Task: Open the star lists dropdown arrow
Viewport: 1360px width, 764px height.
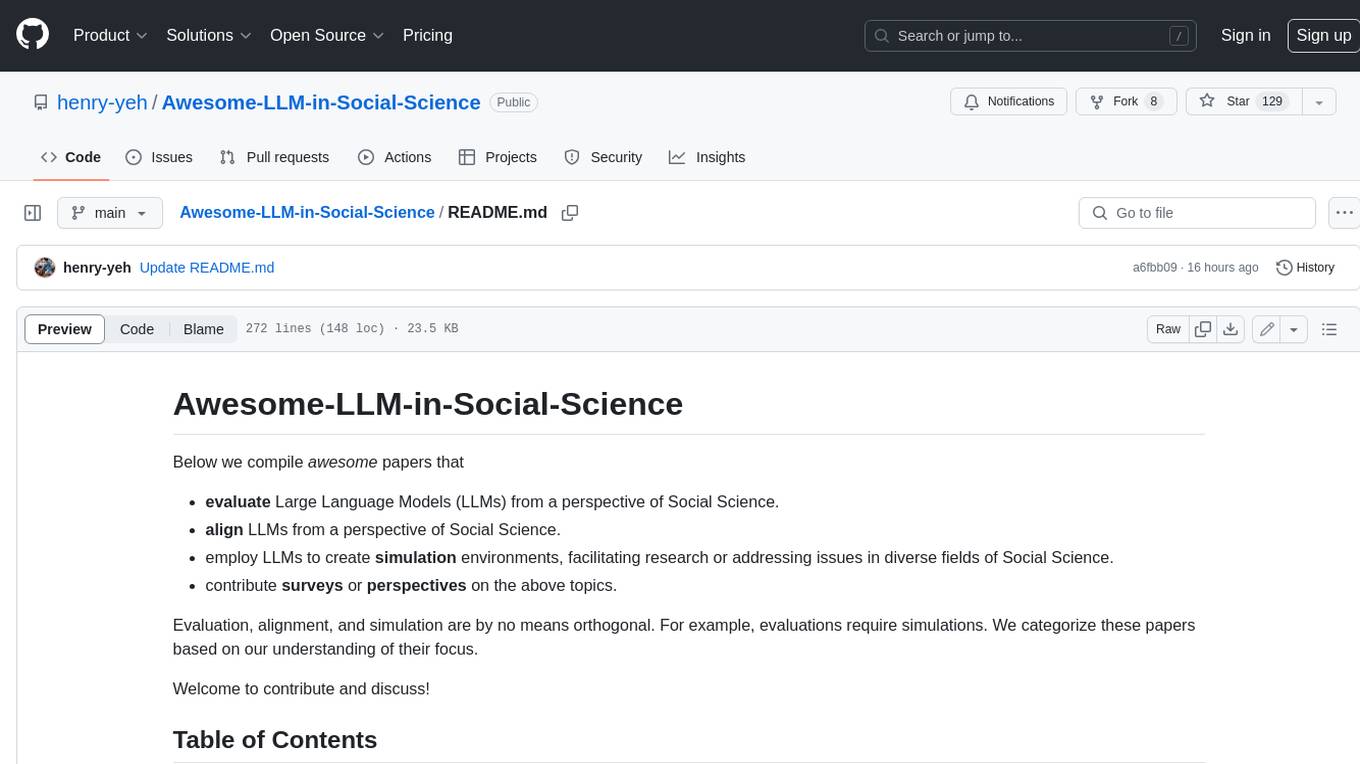Action: tap(1319, 102)
